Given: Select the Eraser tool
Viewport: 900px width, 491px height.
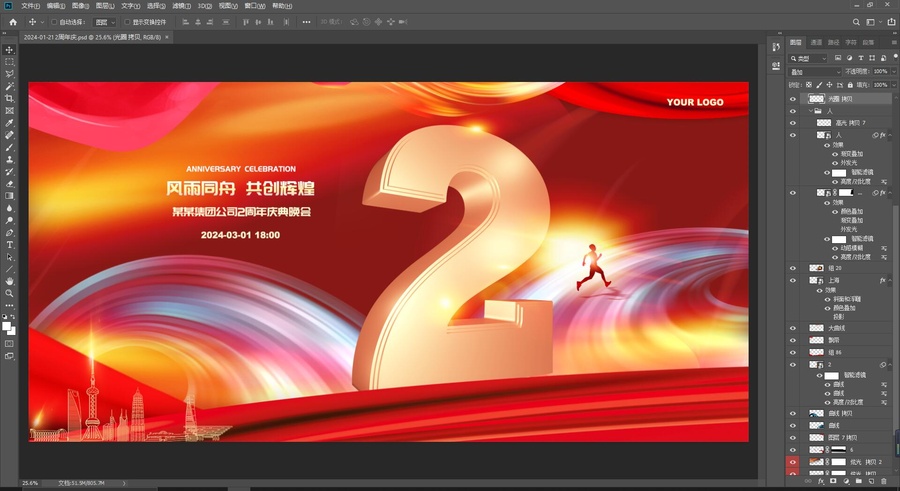Looking at the screenshot, I should [9, 184].
